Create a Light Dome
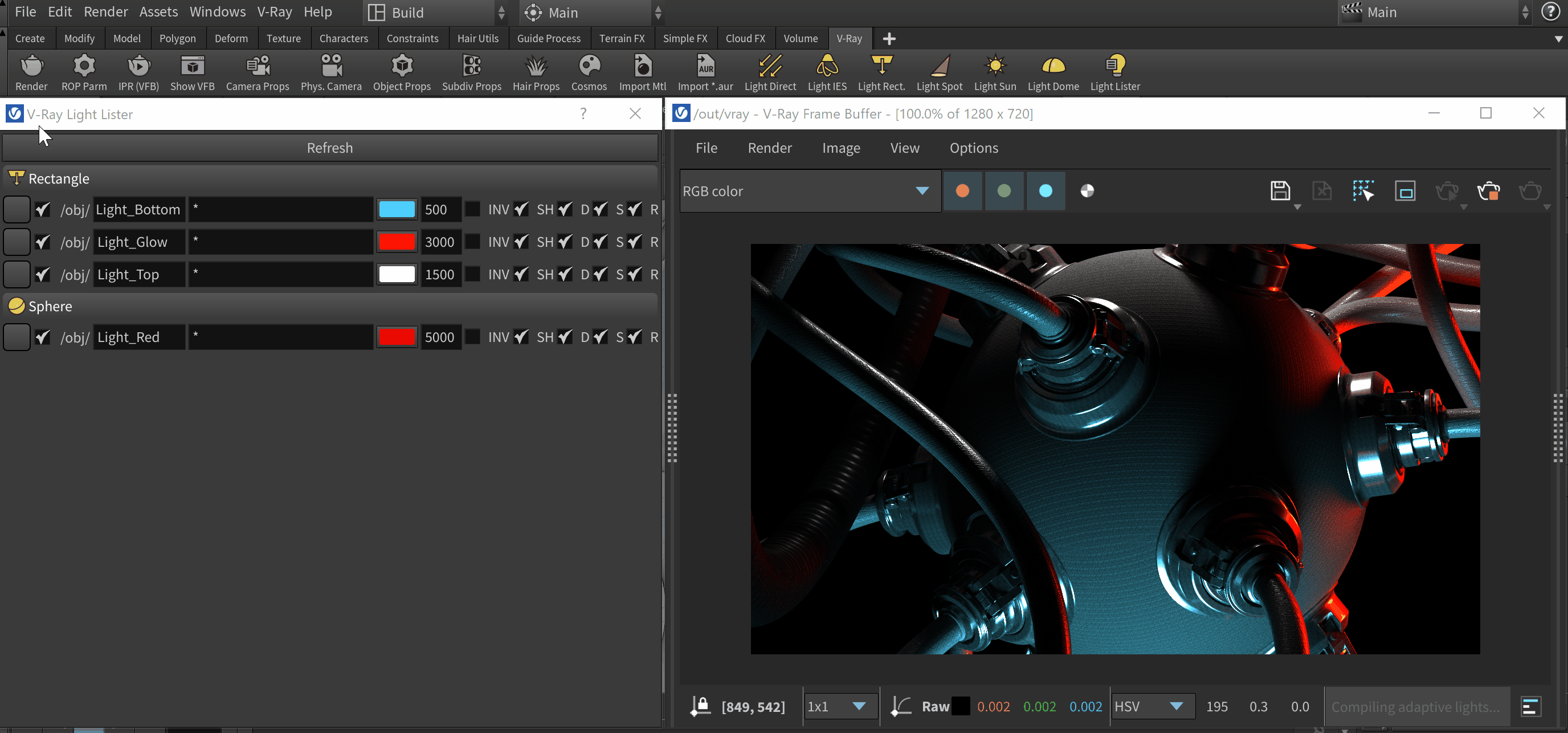This screenshot has height=733, width=1568. pyautogui.click(x=1053, y=72)
